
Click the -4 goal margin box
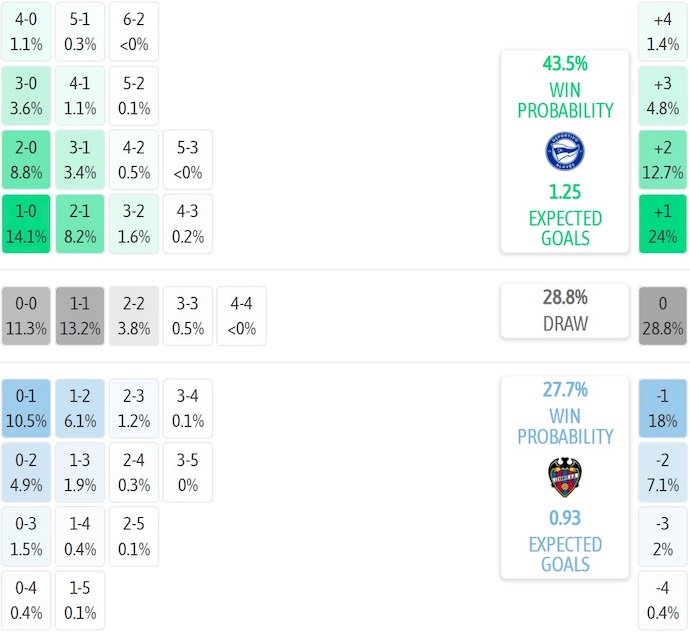[662, 600]
